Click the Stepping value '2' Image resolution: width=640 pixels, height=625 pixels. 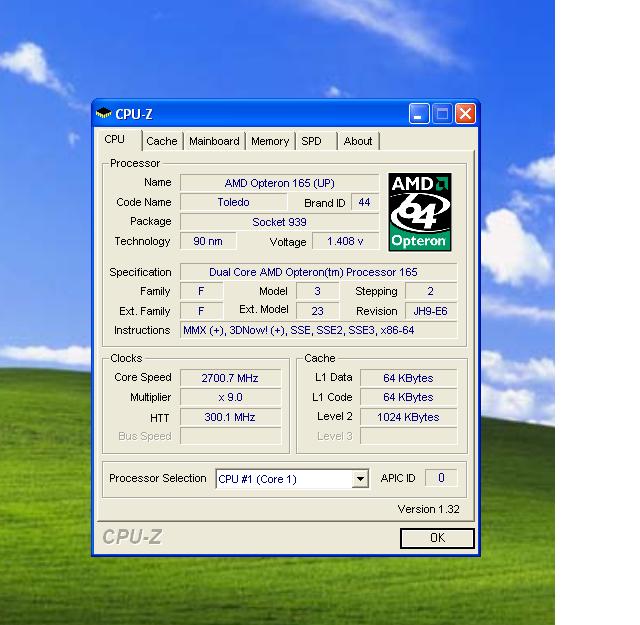pyautogui.click(x=431, y=291)
